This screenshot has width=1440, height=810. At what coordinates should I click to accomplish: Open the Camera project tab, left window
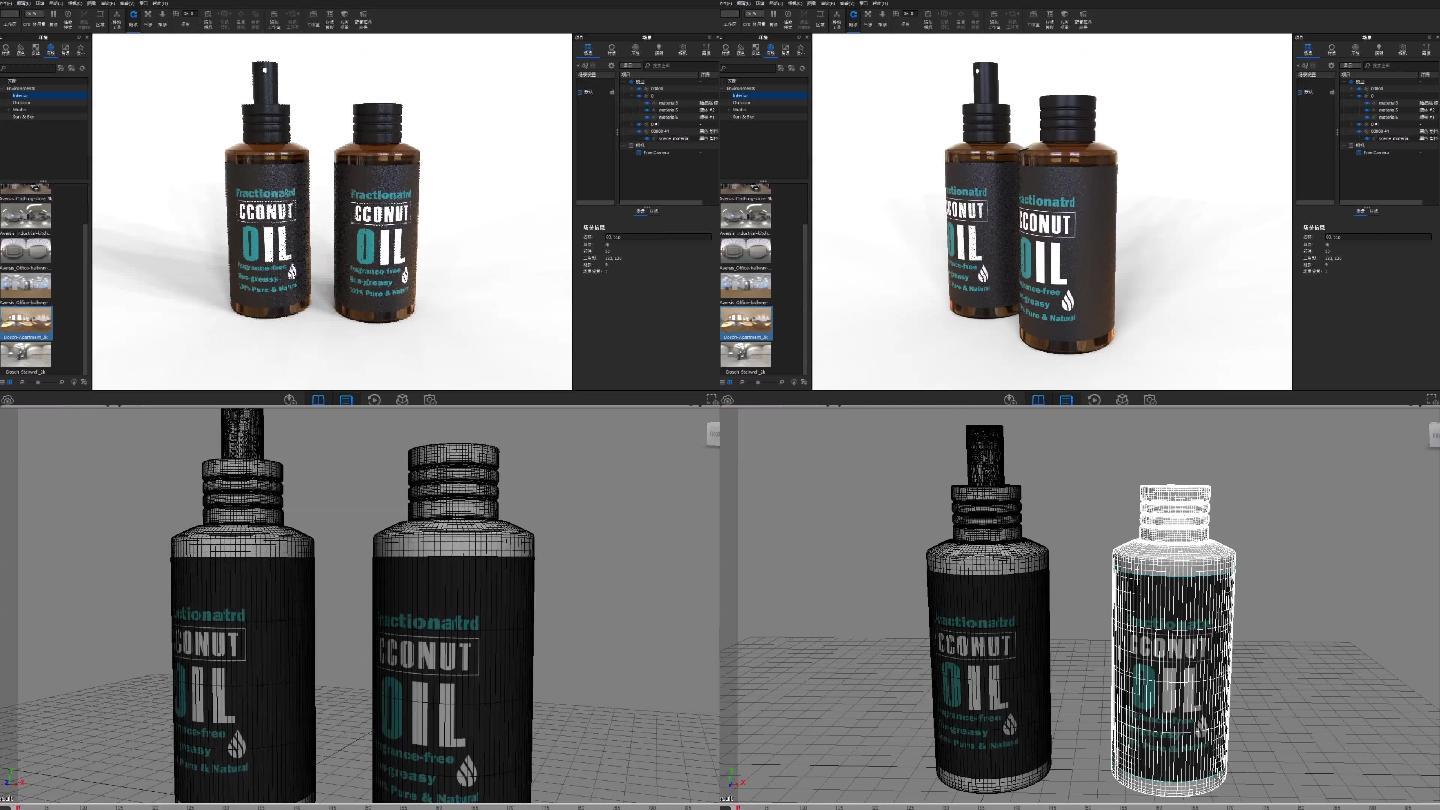tap(682, 49)
